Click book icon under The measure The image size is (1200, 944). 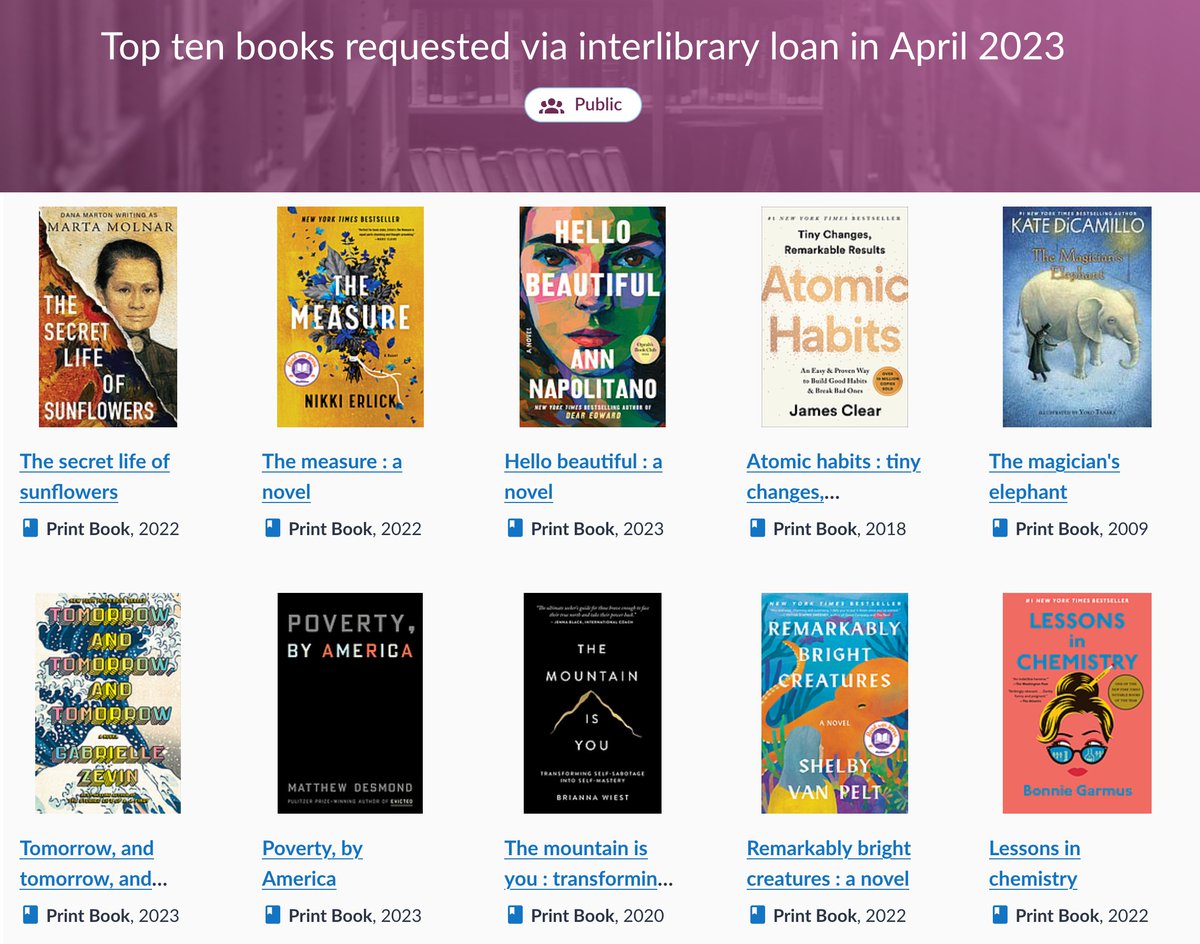[x=272, y=528]
